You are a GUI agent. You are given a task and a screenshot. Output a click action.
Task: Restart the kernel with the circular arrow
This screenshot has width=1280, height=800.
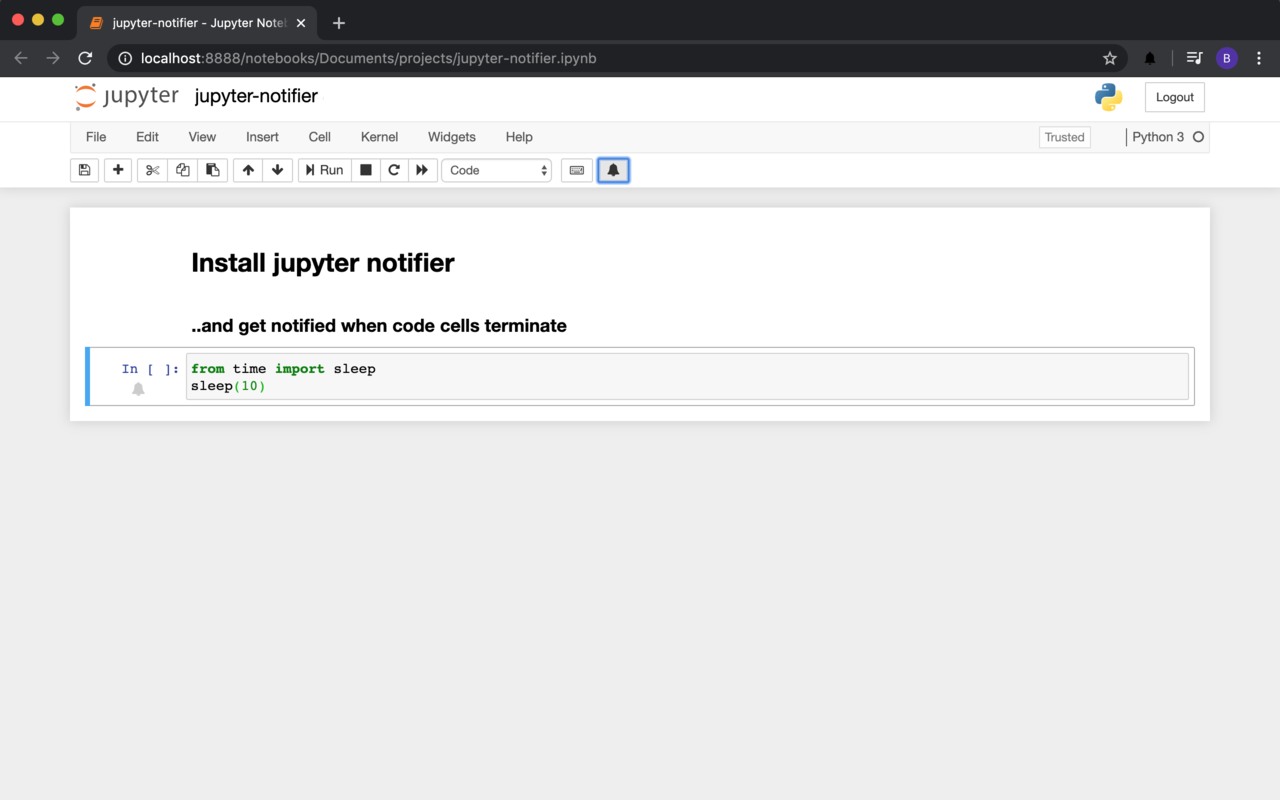[394, 170]
